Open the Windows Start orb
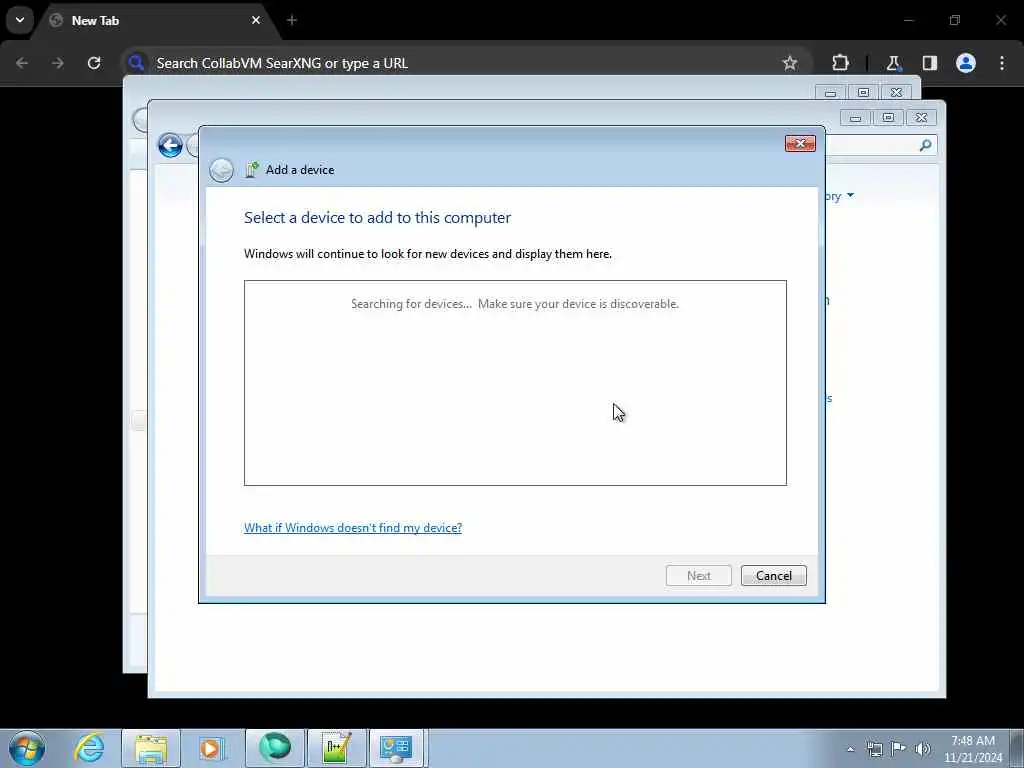Image resolution: width=1024 pixels, height=768 pixels. 27,748
